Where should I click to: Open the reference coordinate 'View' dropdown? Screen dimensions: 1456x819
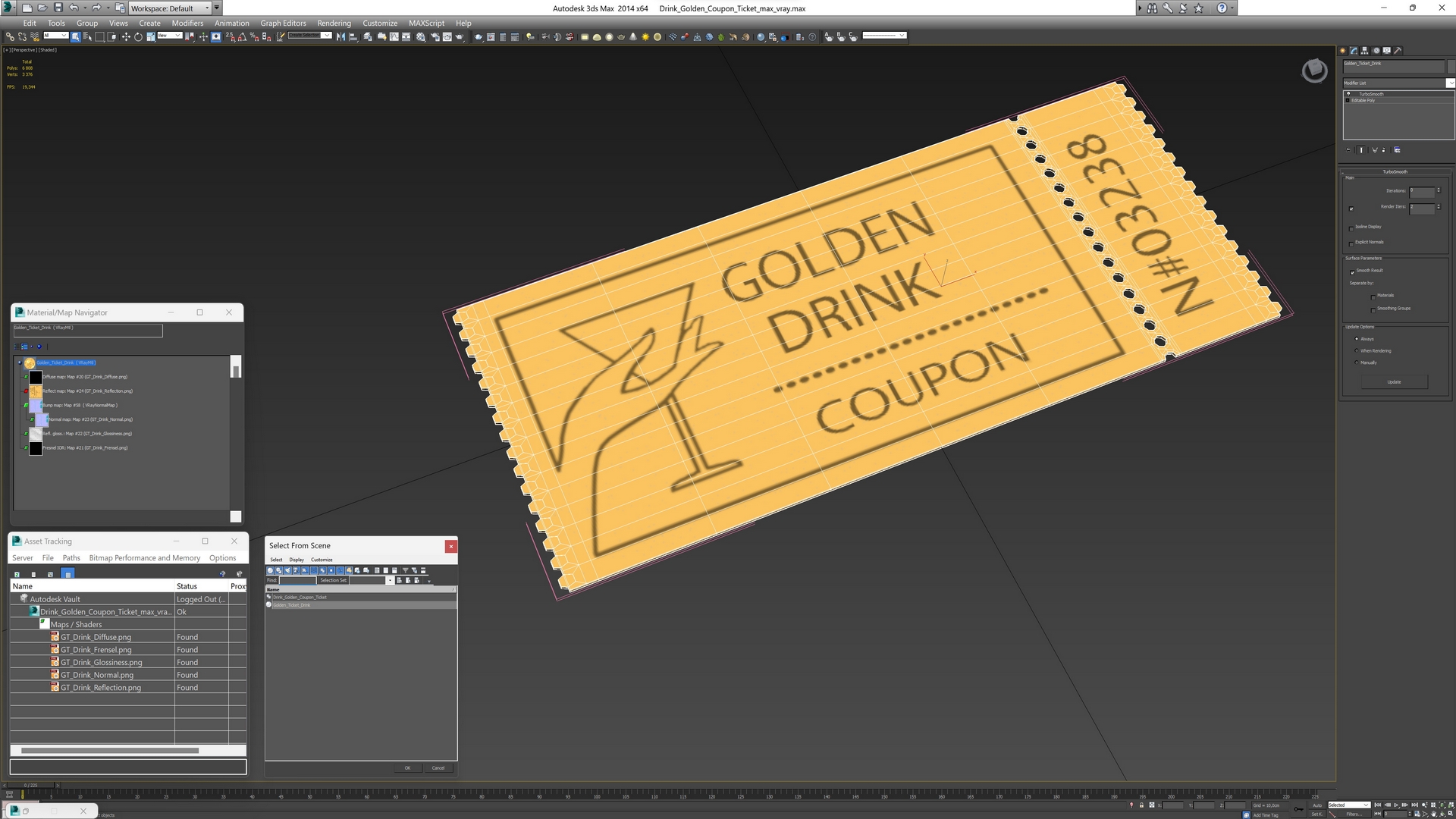(x=169, y=36)
